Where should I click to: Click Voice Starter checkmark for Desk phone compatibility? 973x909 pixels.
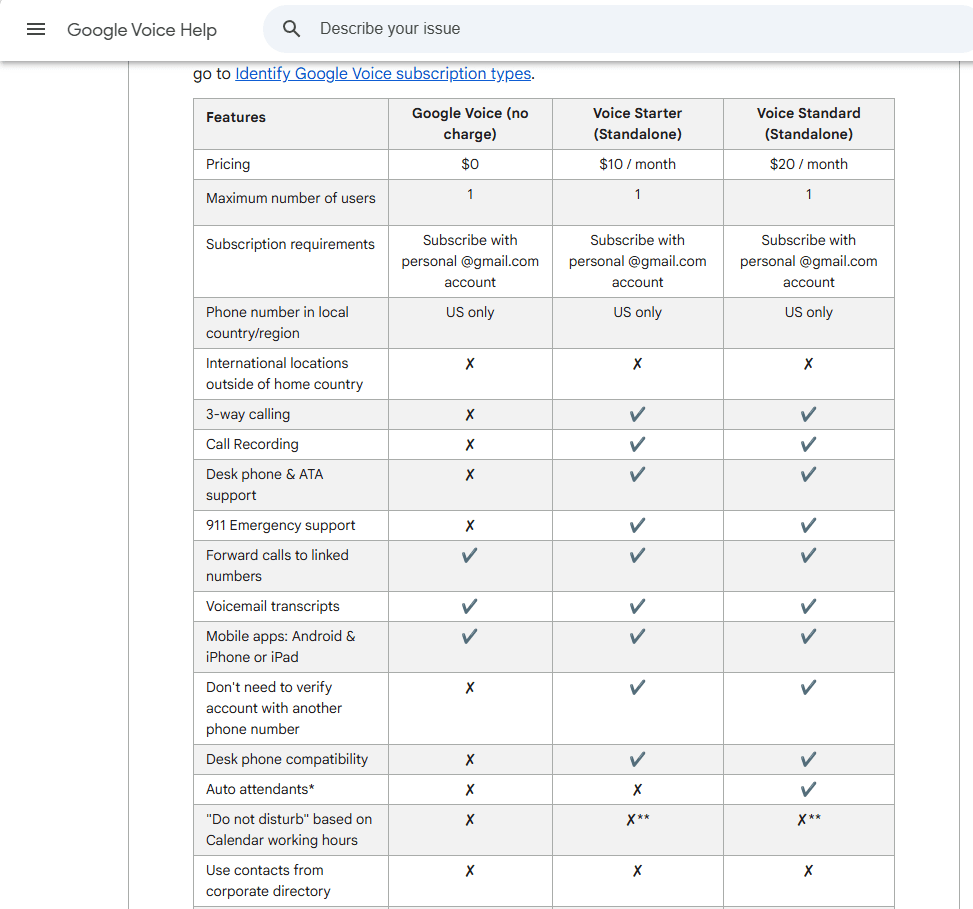pos(637,759)
